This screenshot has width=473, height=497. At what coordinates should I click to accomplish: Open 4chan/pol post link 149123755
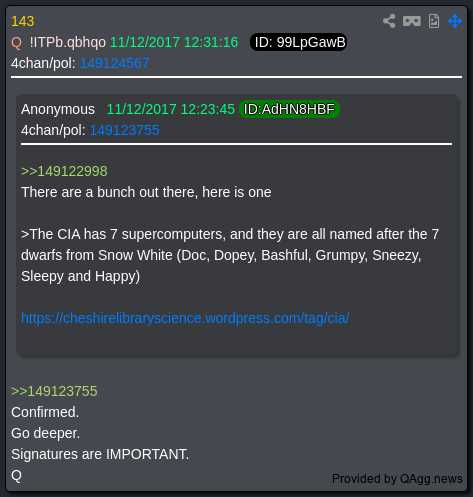tap(125, 130)
